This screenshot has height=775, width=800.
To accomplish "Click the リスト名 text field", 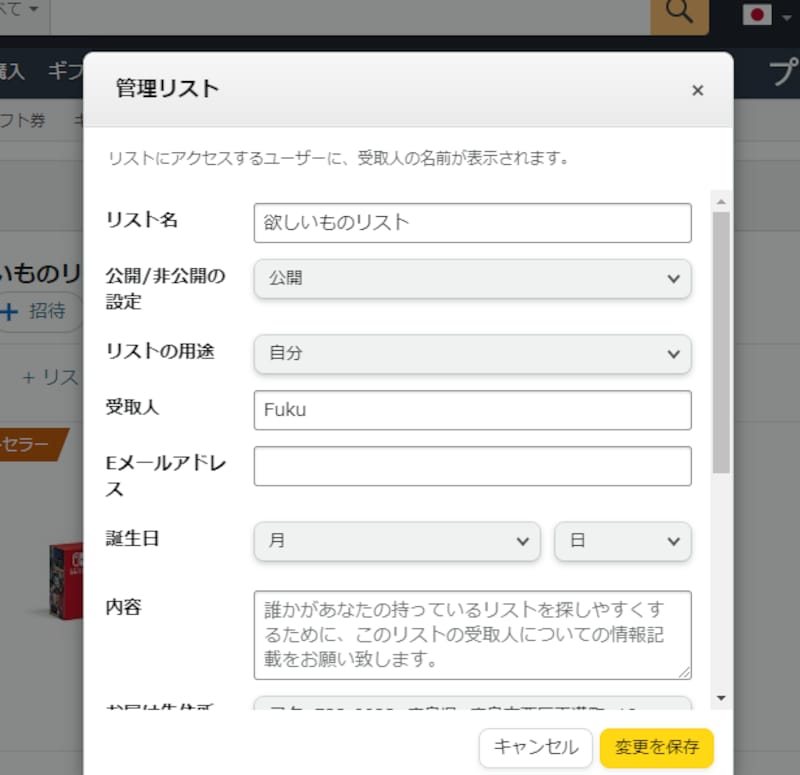I will (x=472, y=223).
